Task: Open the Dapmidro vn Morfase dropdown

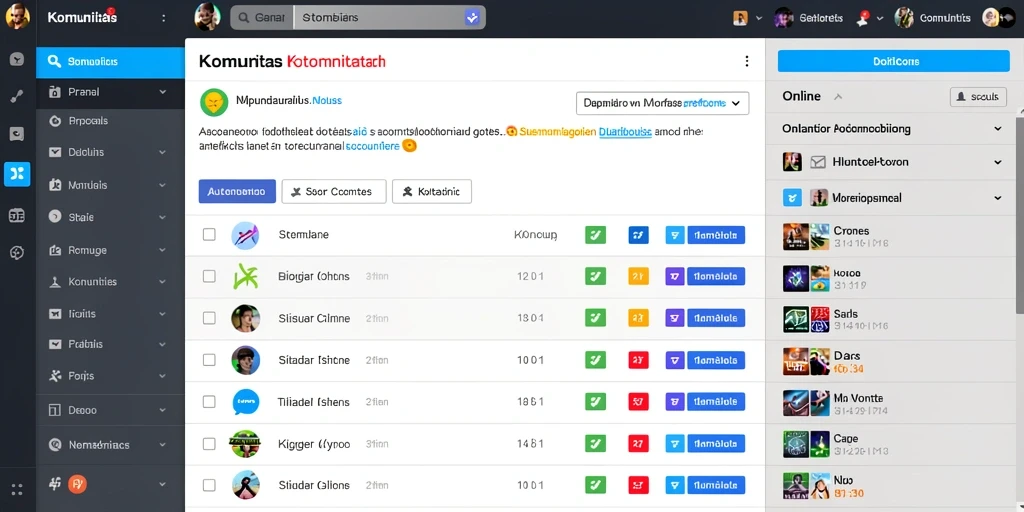Action: click(x=662, y=103)
